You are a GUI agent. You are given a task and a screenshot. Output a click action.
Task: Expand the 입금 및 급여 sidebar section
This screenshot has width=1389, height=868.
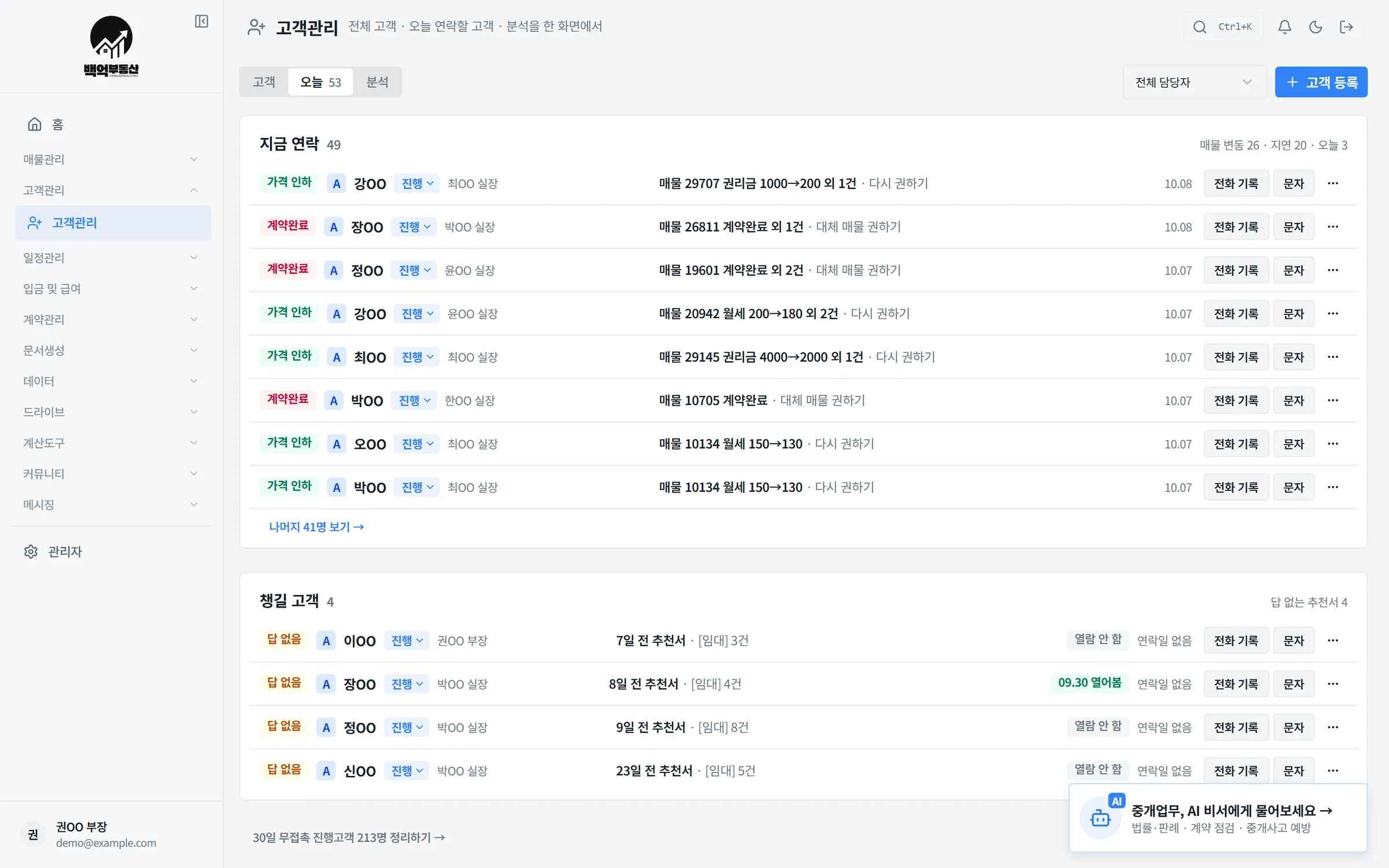[110, 289]
